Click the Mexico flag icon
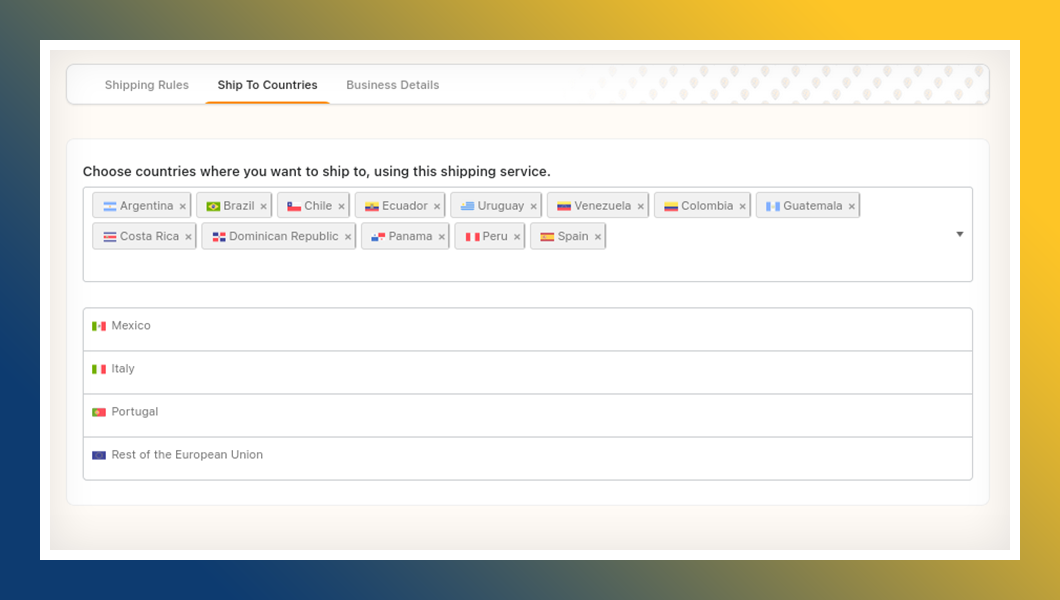 click(99, 326)
